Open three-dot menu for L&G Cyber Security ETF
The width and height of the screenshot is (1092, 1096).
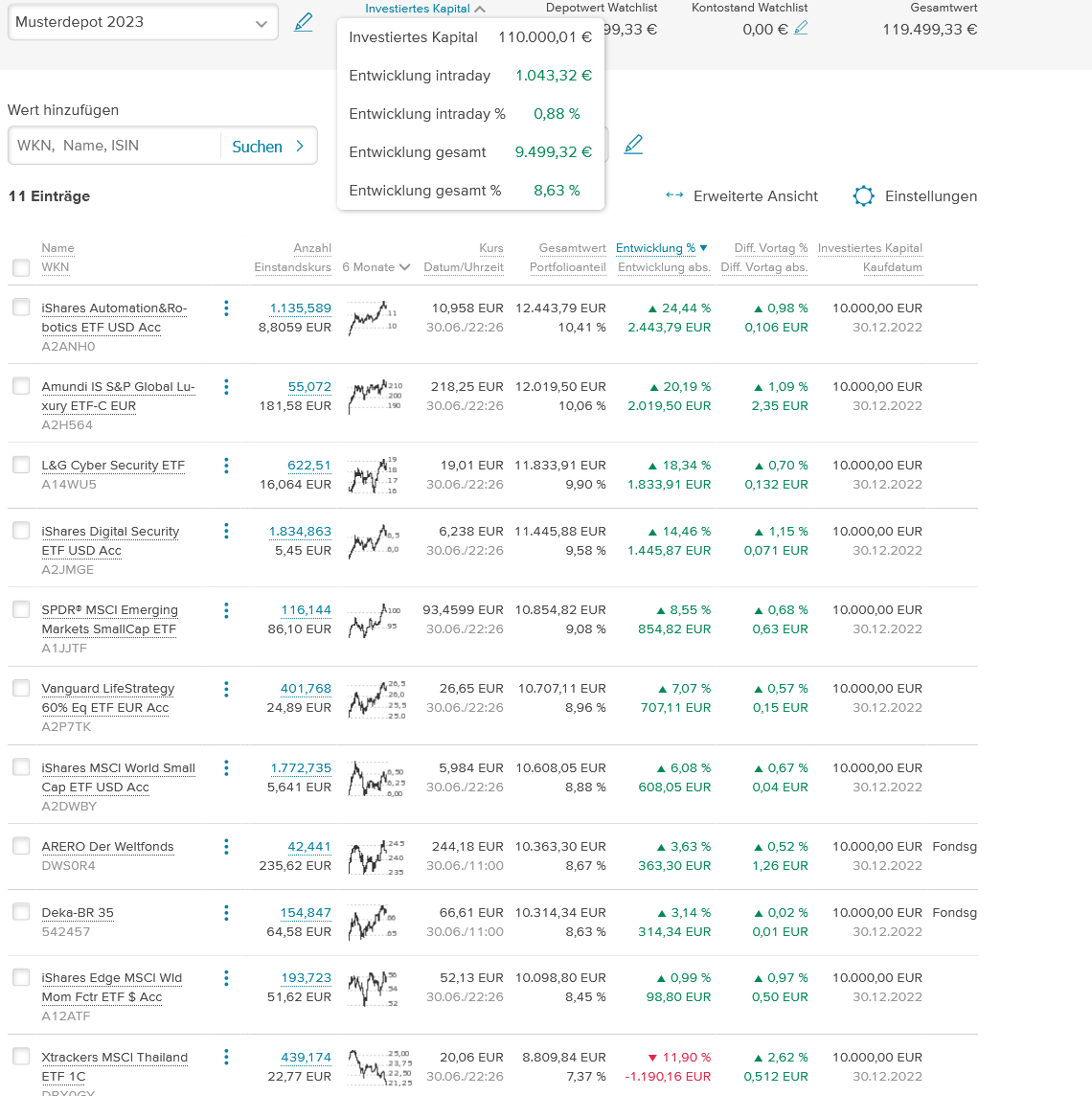226,466
